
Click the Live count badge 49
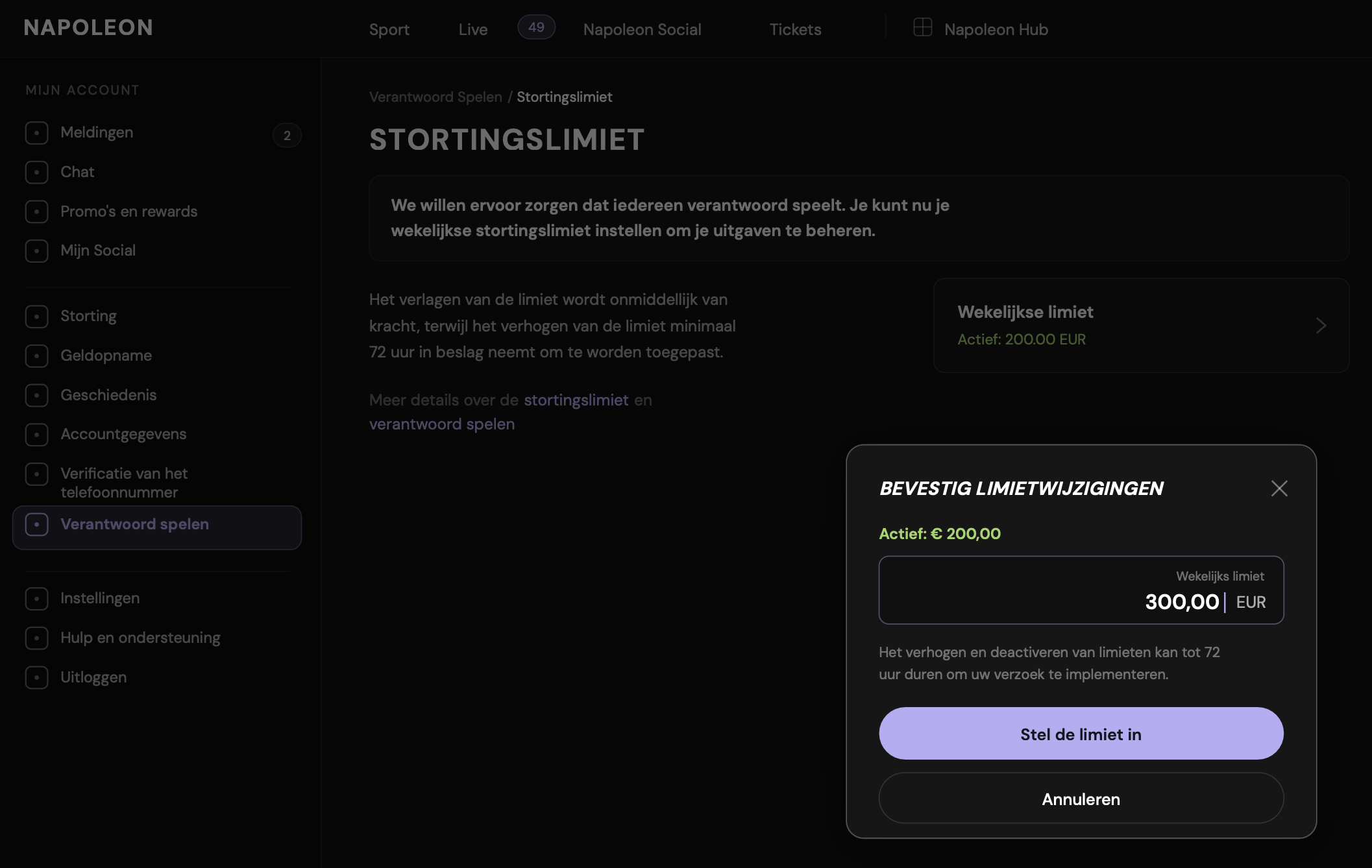536,27
